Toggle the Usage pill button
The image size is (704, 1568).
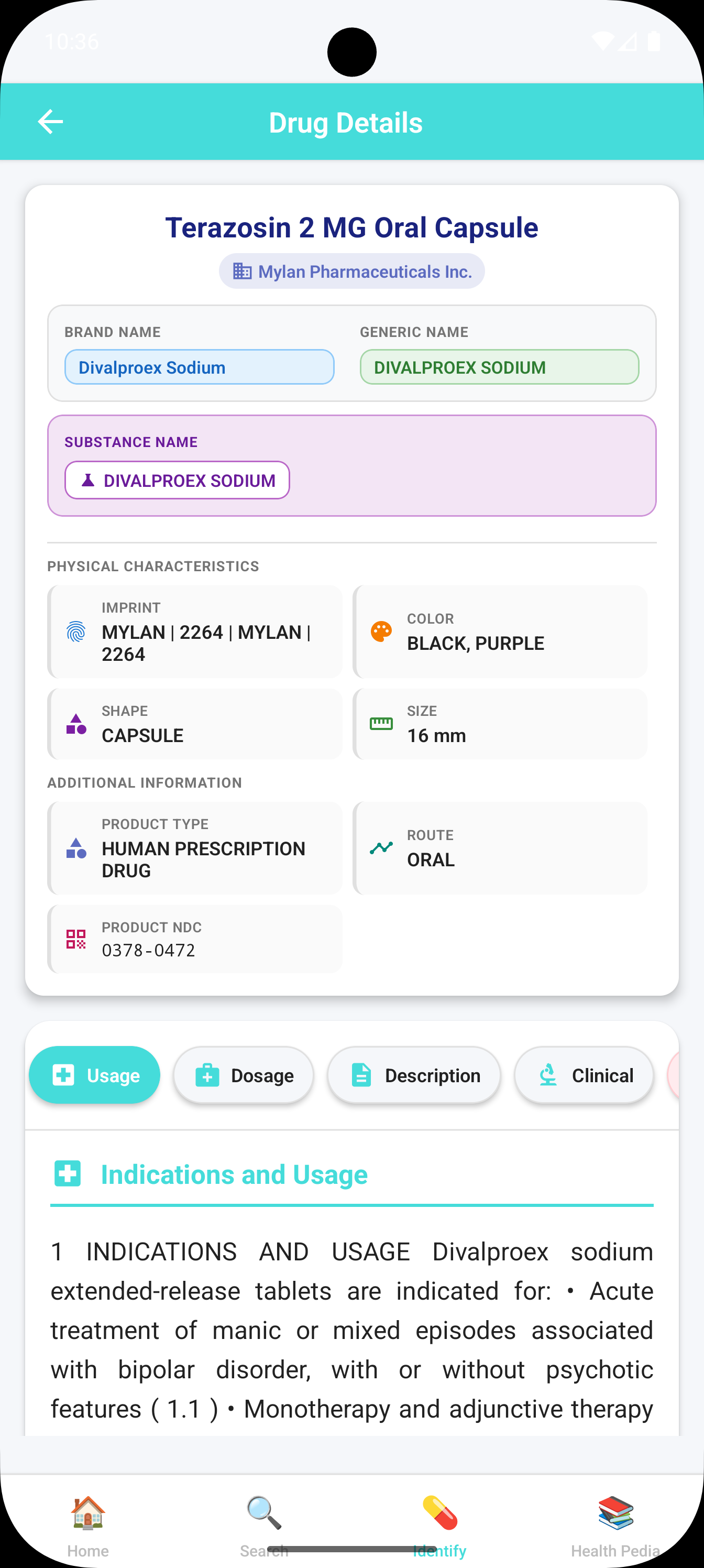94,1075
